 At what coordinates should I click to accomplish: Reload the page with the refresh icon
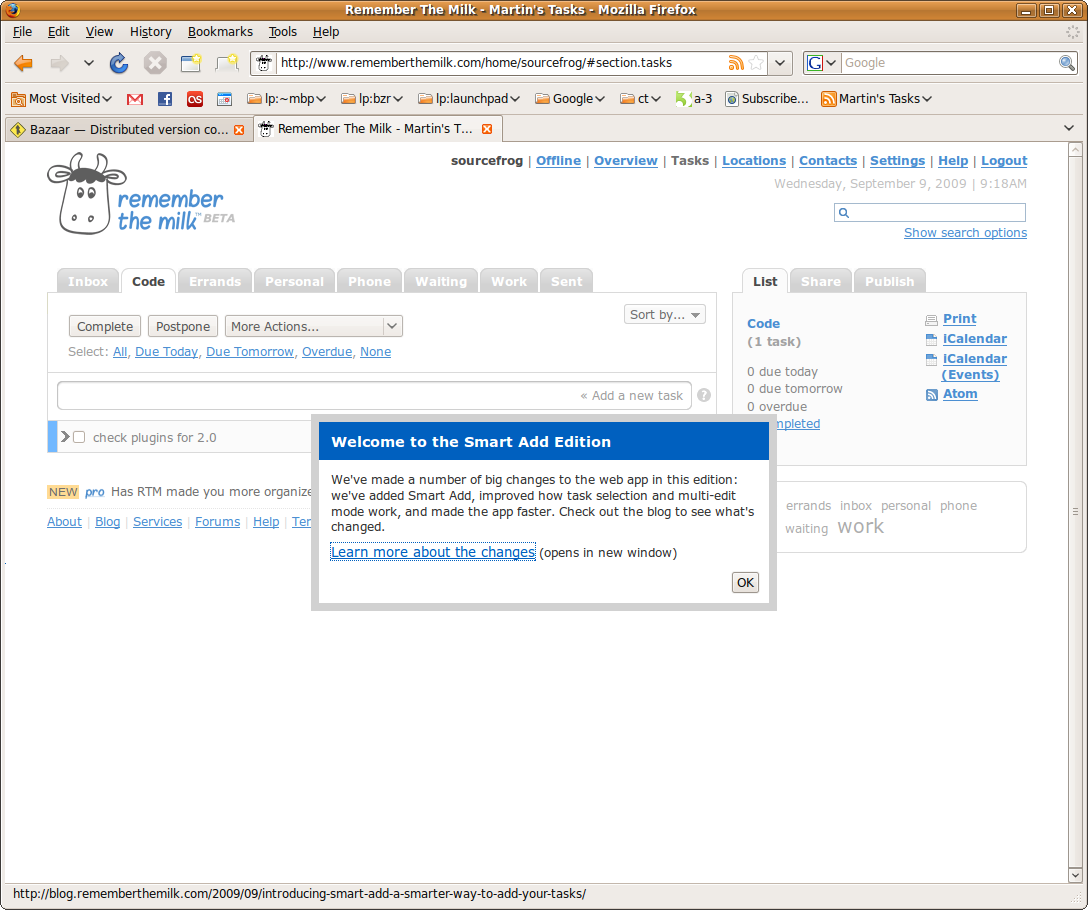[119, 63]
